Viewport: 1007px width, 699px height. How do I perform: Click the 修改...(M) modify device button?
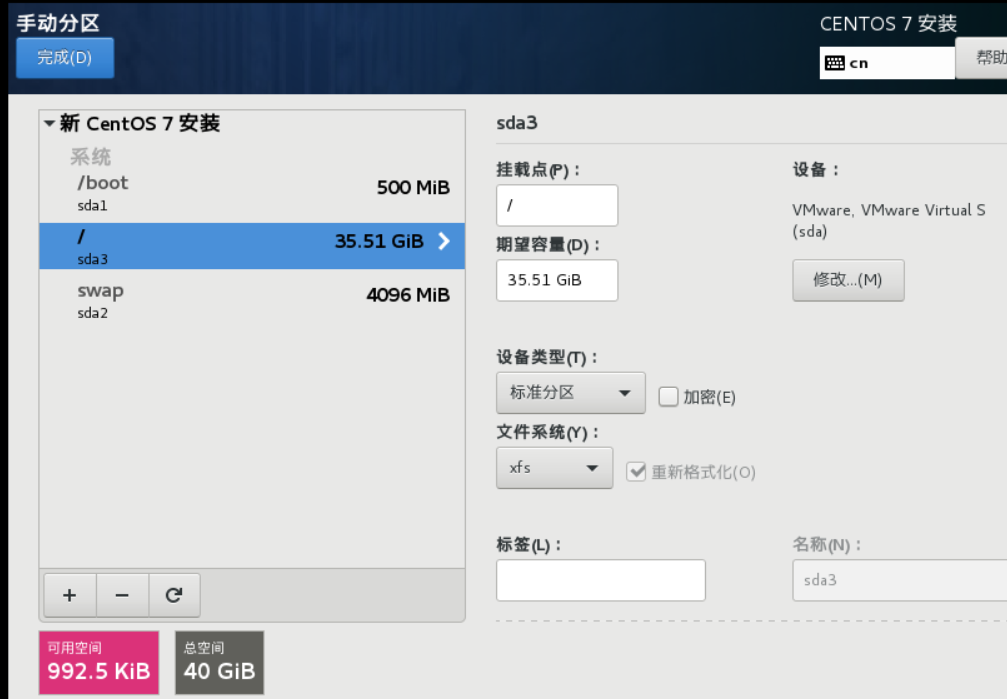[x=848, y=279]
